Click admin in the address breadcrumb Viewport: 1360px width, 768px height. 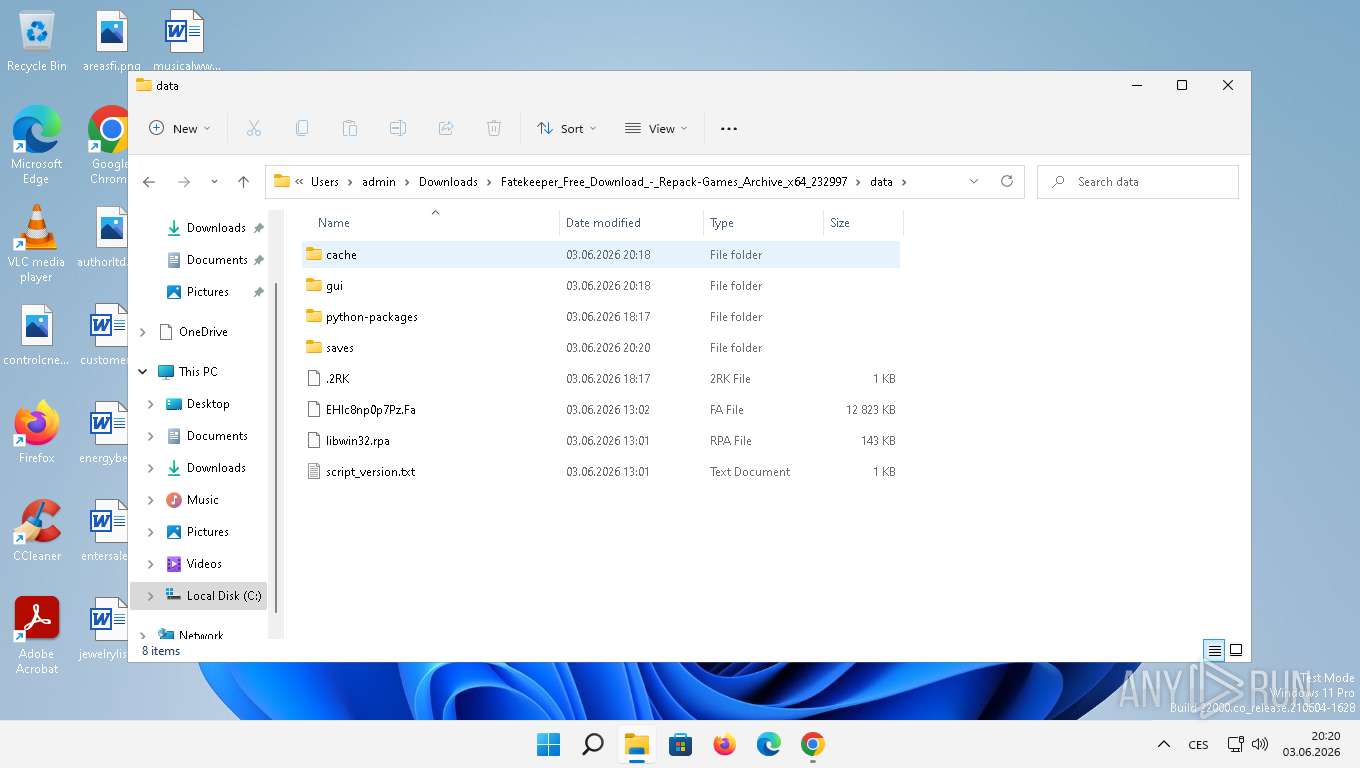tap(379, 182)
